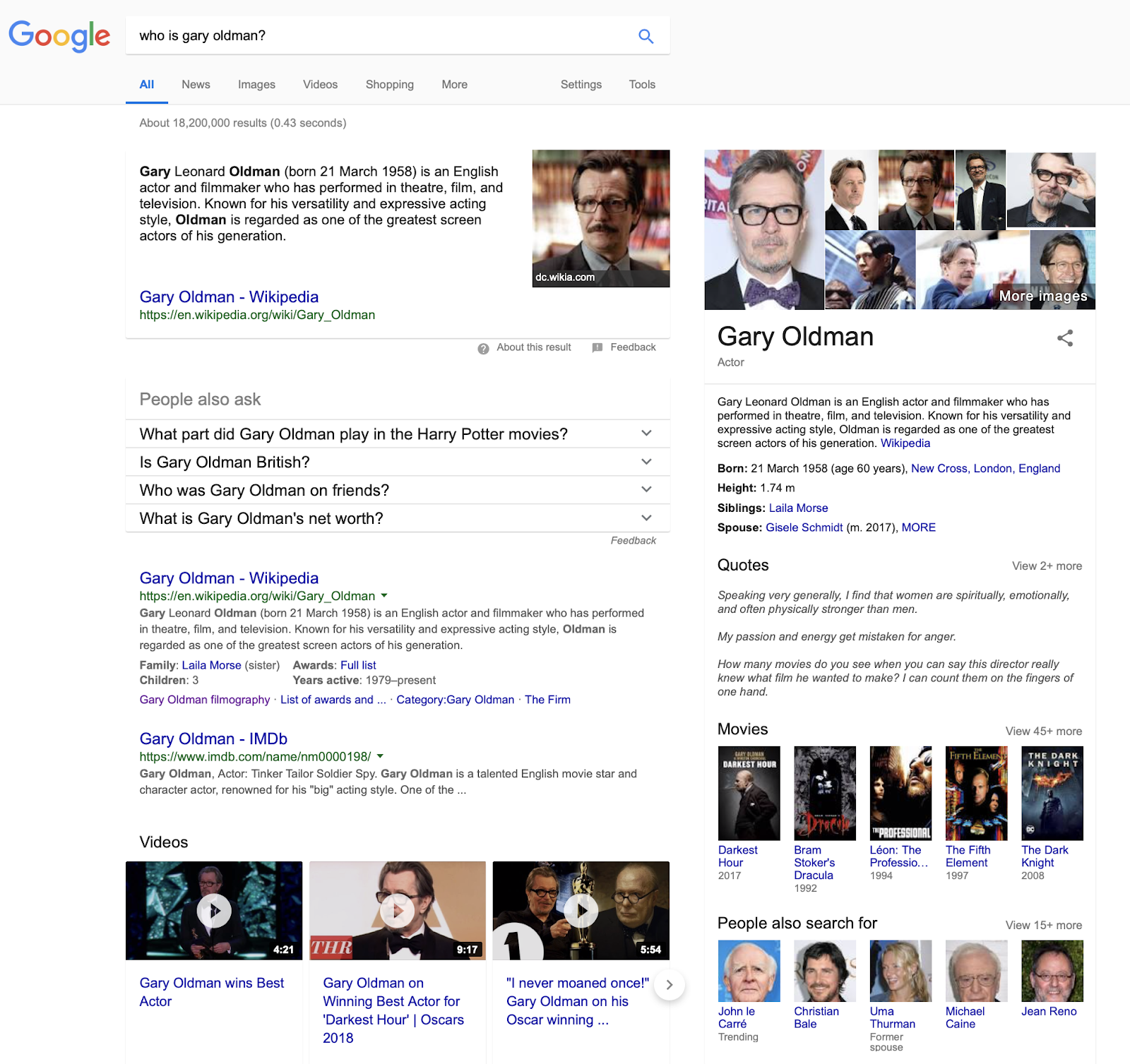Open the 'Gary Oldman filmography' sitelink
Image resolution: width=1130 pixels, height=1064 pixels.
pyautogui.click(x=205, y=700)
